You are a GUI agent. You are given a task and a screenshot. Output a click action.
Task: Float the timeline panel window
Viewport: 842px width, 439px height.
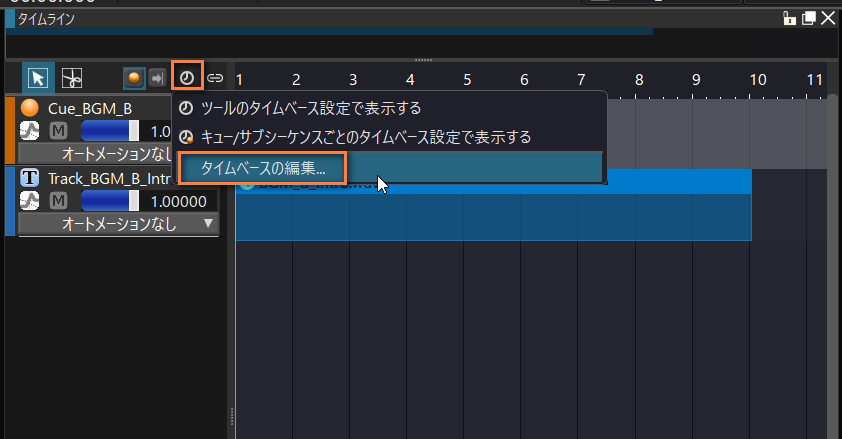pyautogui.click(x=809, y=18)
